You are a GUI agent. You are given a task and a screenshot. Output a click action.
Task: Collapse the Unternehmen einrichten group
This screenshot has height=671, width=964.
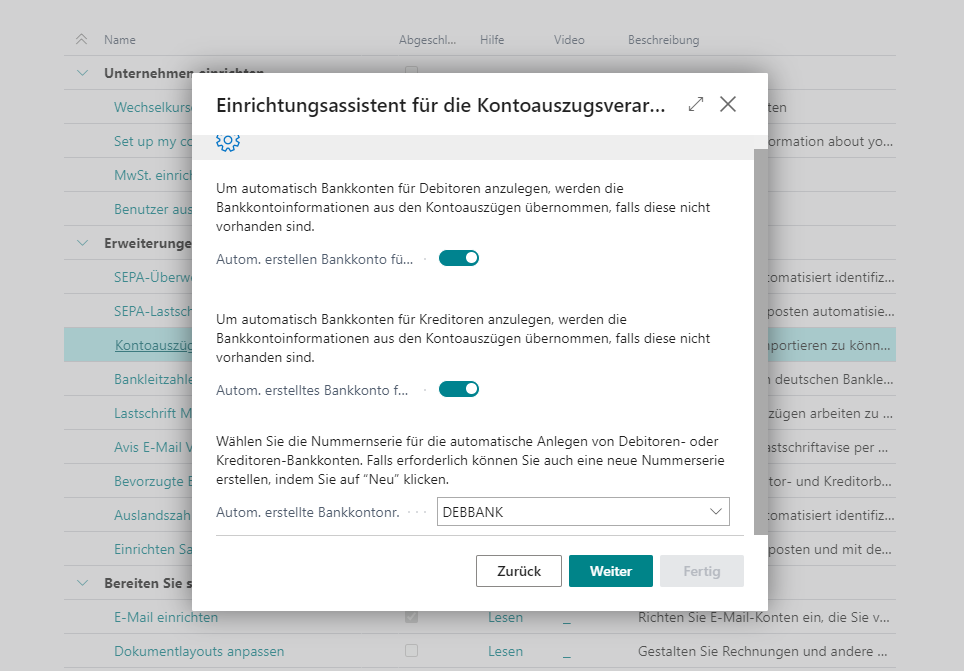(82, 73)
